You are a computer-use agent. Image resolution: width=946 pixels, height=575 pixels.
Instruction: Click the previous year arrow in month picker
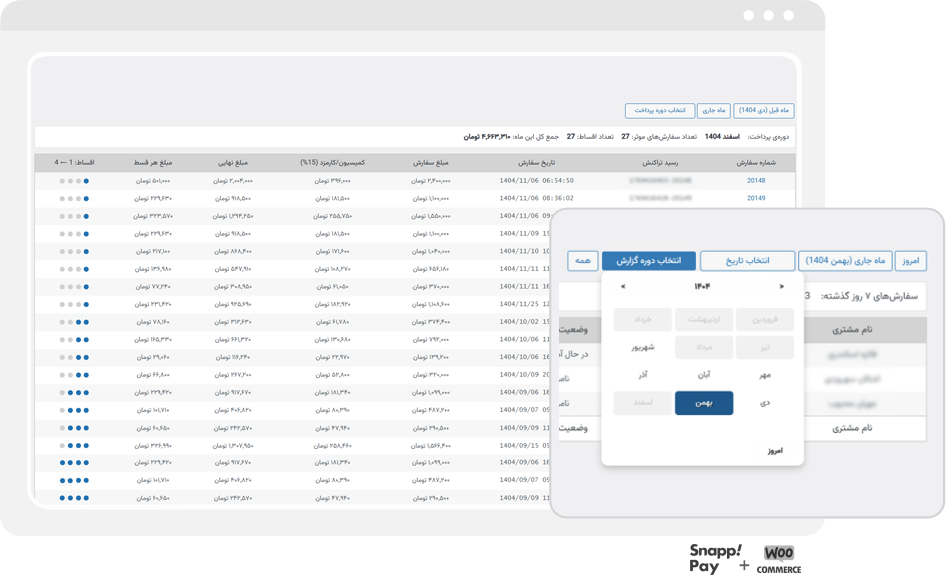[x=623, y=287]
